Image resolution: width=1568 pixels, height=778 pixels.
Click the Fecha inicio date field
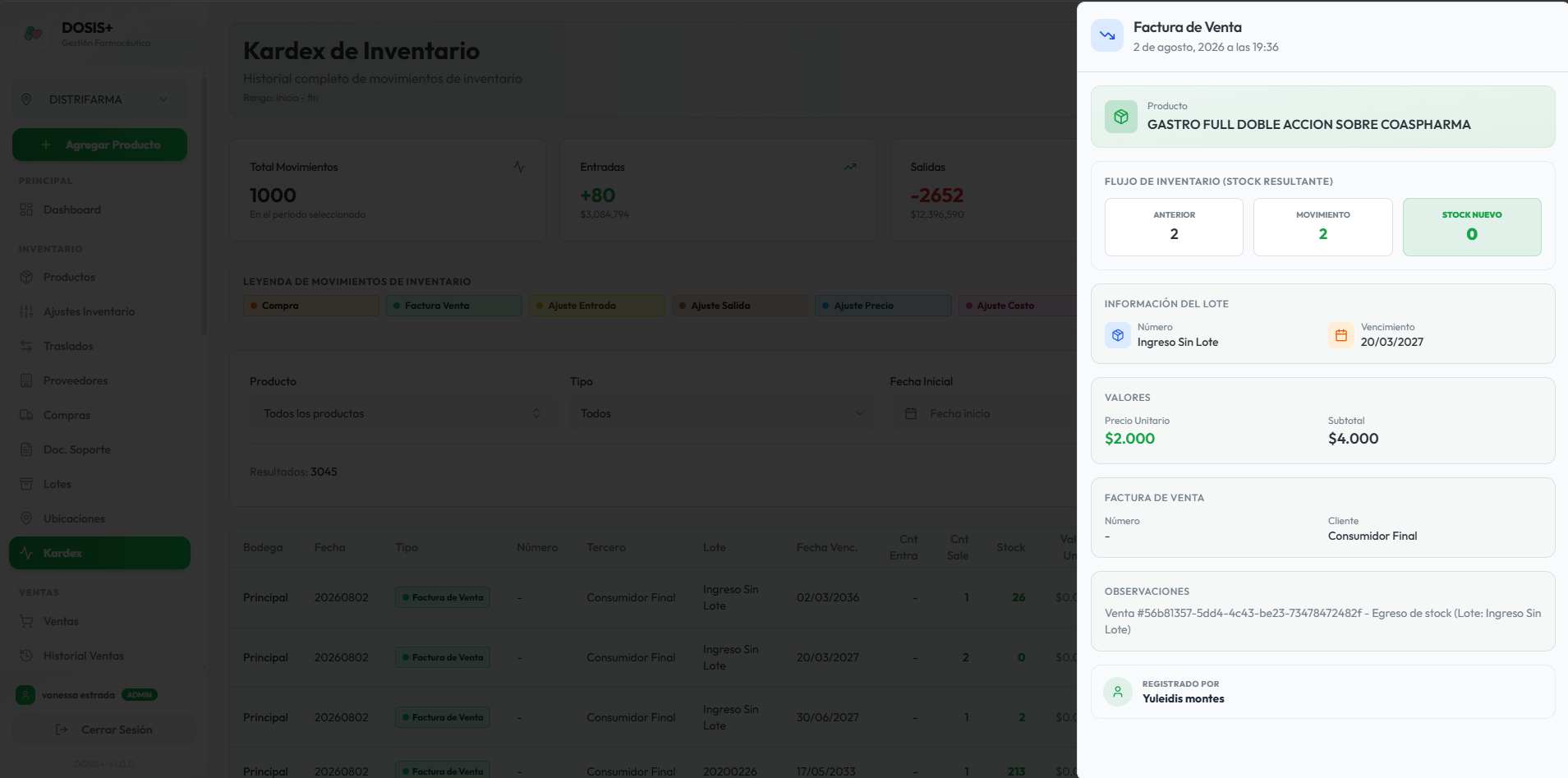click(983, 413)
